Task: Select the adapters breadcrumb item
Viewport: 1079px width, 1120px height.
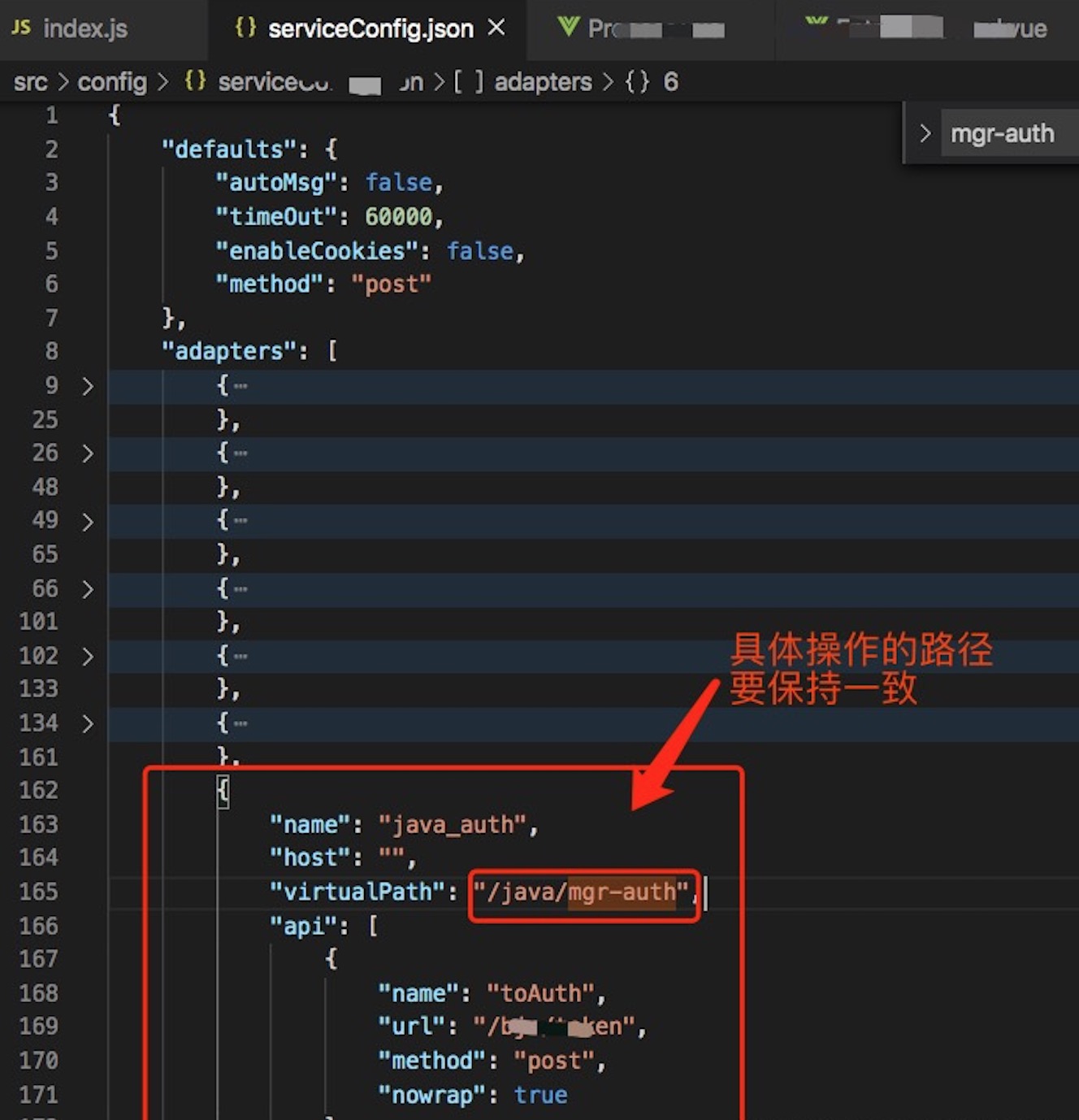Action: point(543,81)
